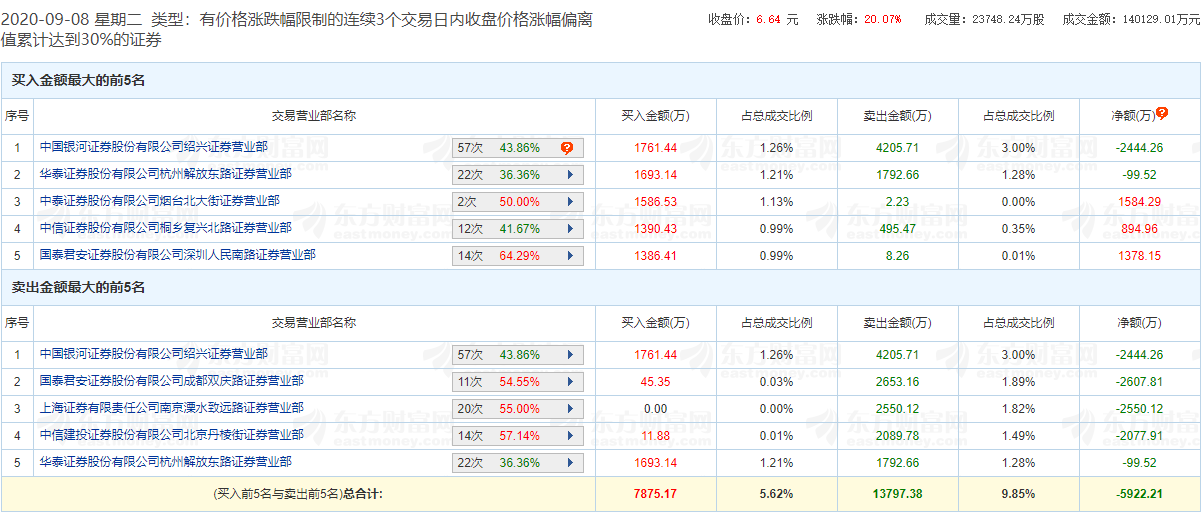Screen dimensions: 1202x517
Task: Open 国泰君安成都双庆路证券营业部 link
Action: click(x=172, y=381)
